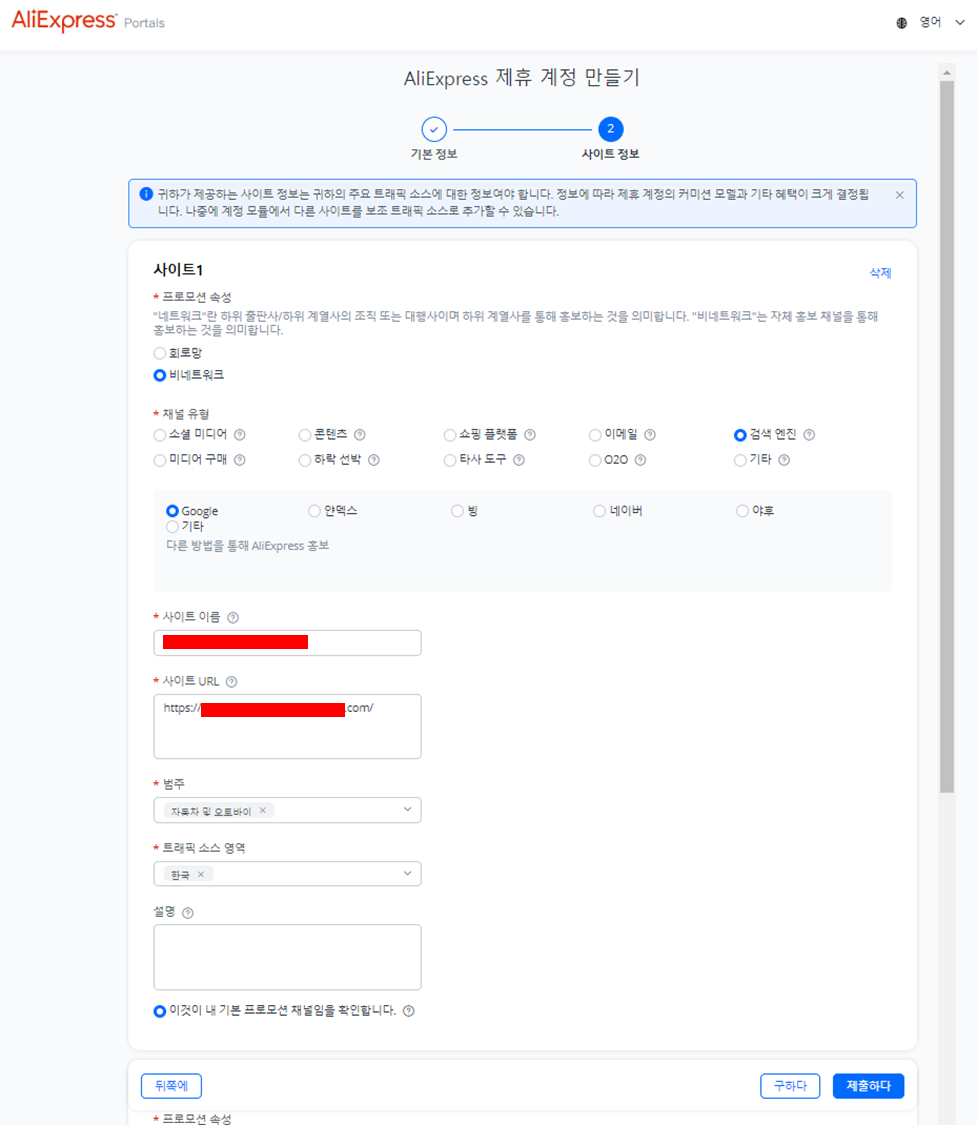977x1125 pixels.
Task: Click the 구하다 save button
Action: point(790,1086)
